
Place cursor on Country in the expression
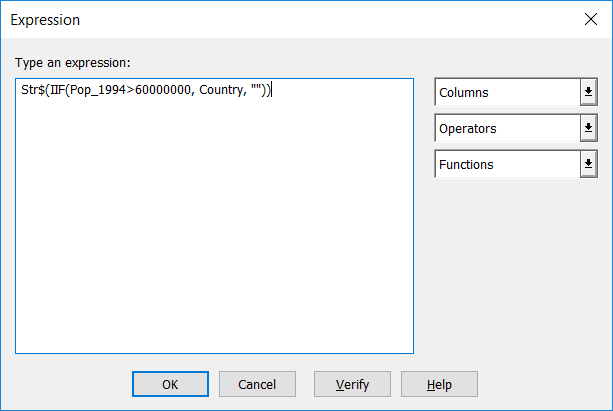tap(220, 91)
